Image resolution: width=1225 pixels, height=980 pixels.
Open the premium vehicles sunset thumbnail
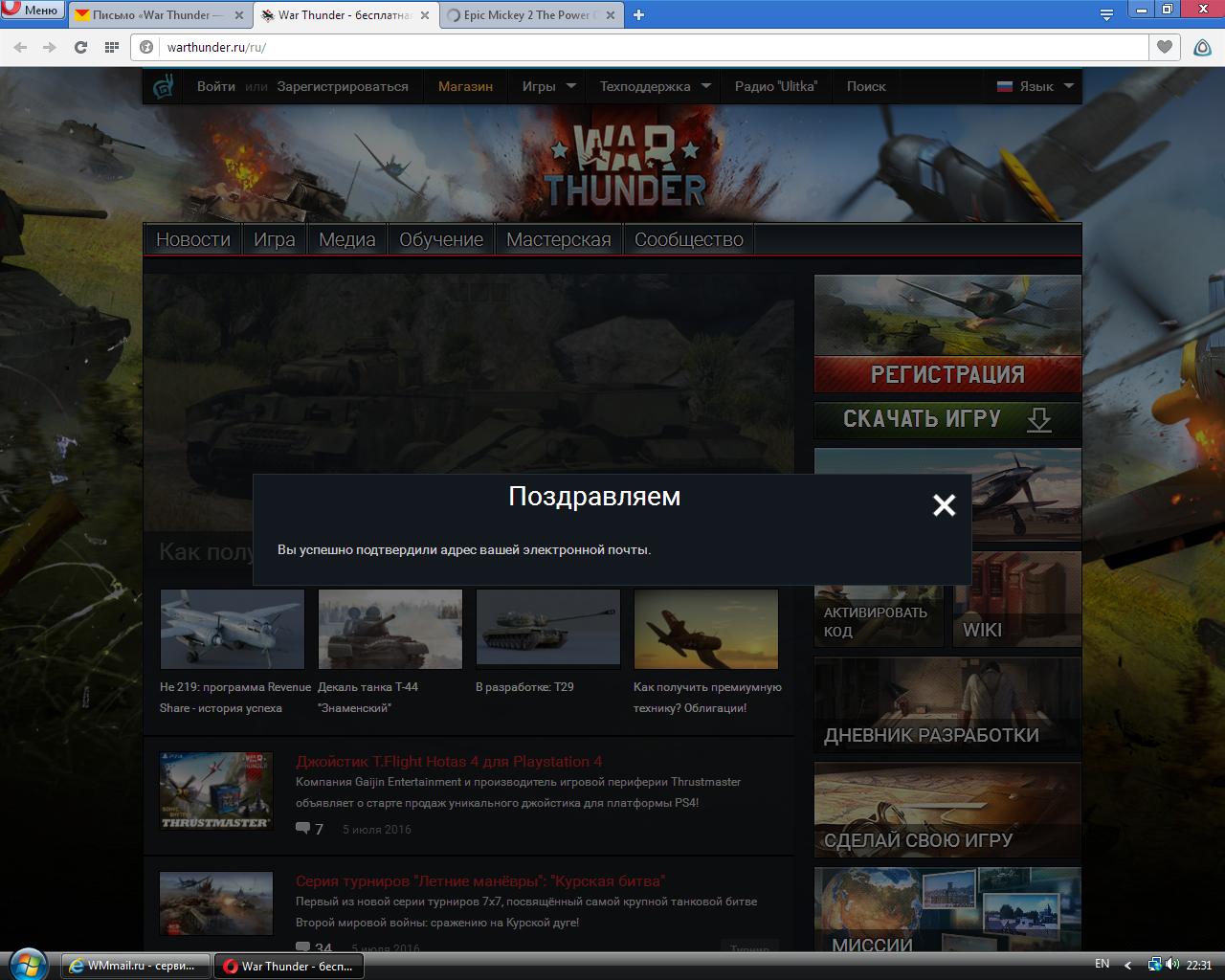tap(706, 629)
